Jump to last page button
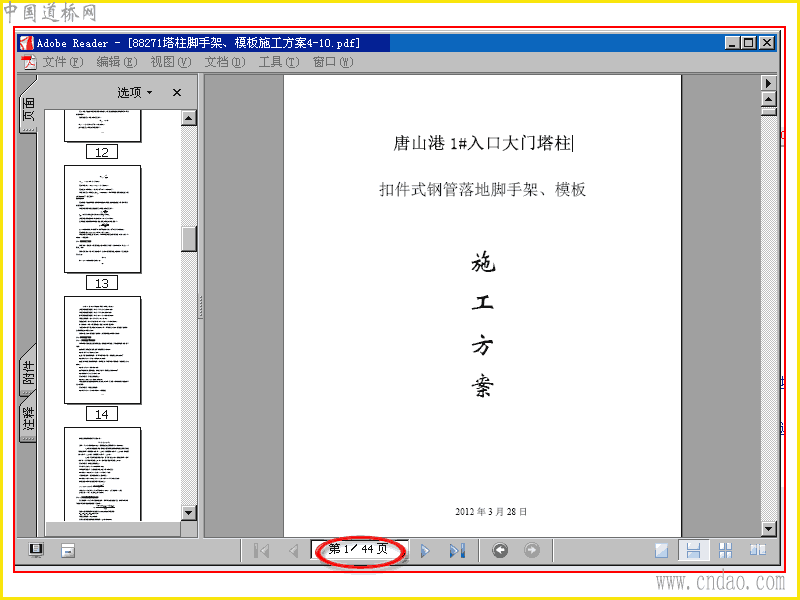Image resolution: width=800 pixels, height=600 pixels. coord(457,551)
